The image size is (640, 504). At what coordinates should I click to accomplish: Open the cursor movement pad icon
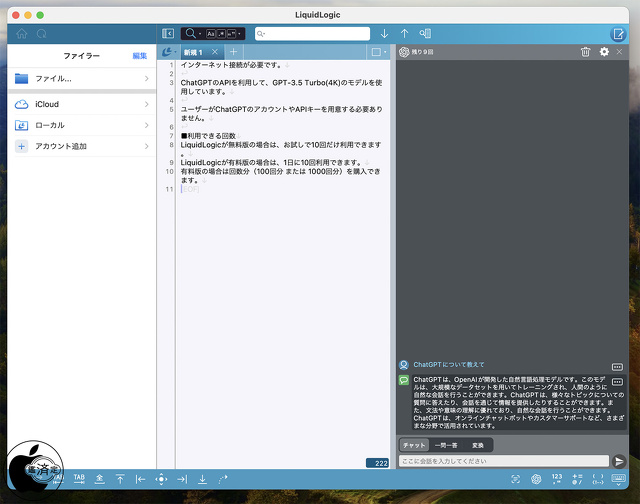pyautogui.click(x=161, y=479)
